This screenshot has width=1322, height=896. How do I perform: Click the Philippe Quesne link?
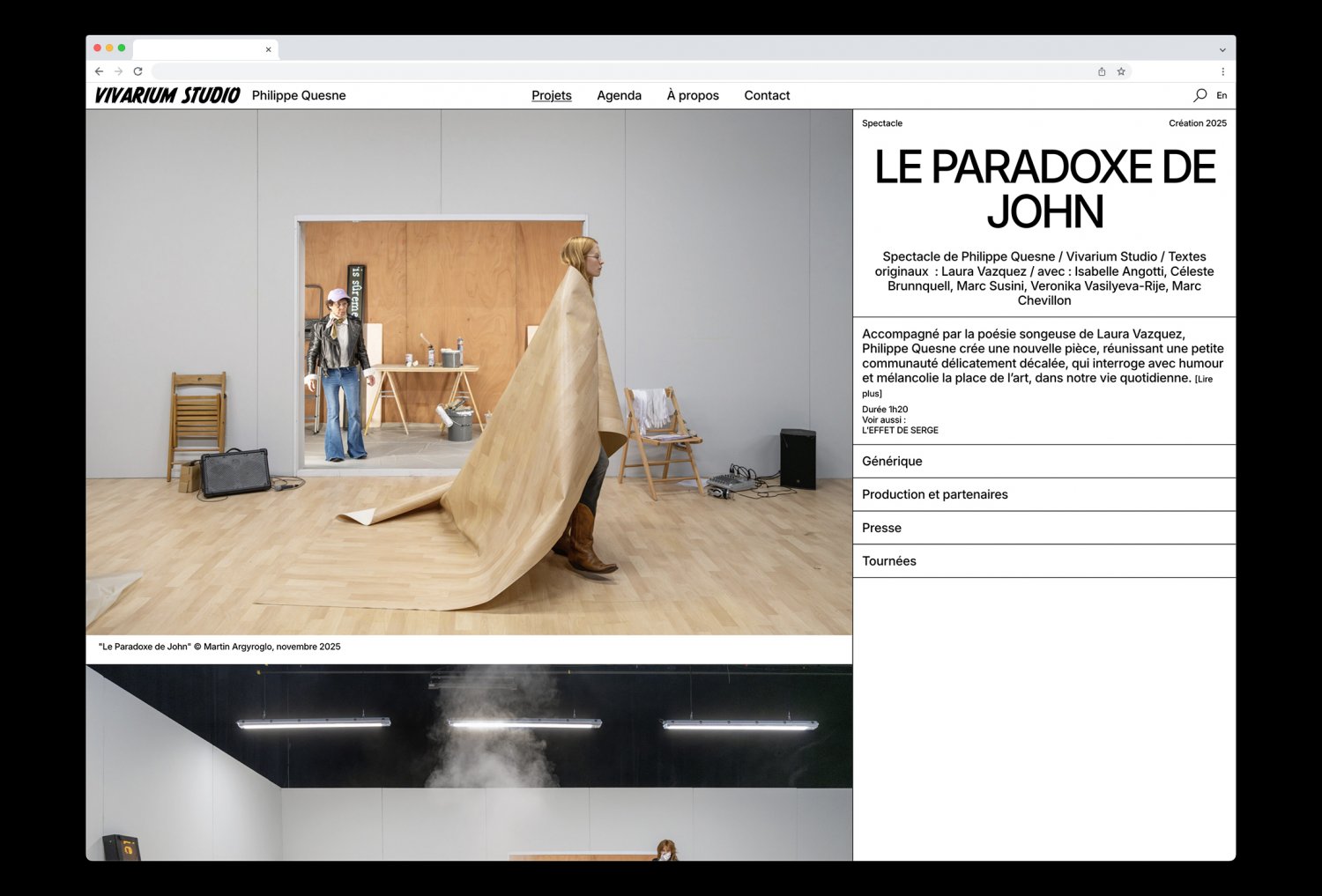299,95
